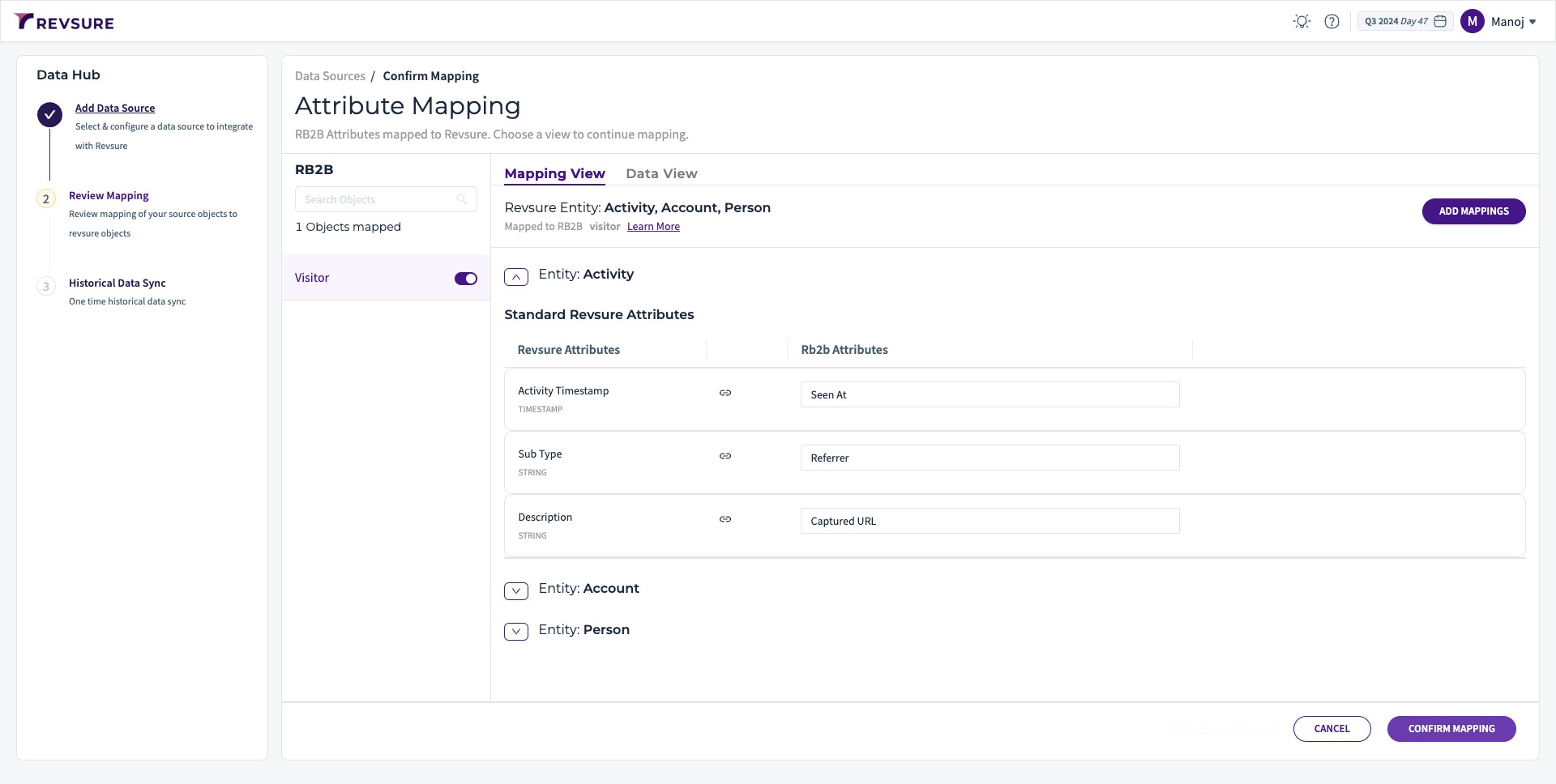1556x784 pixels.
Task: Toggle light/dark theme sun icon
Action: pos(1302,22)
